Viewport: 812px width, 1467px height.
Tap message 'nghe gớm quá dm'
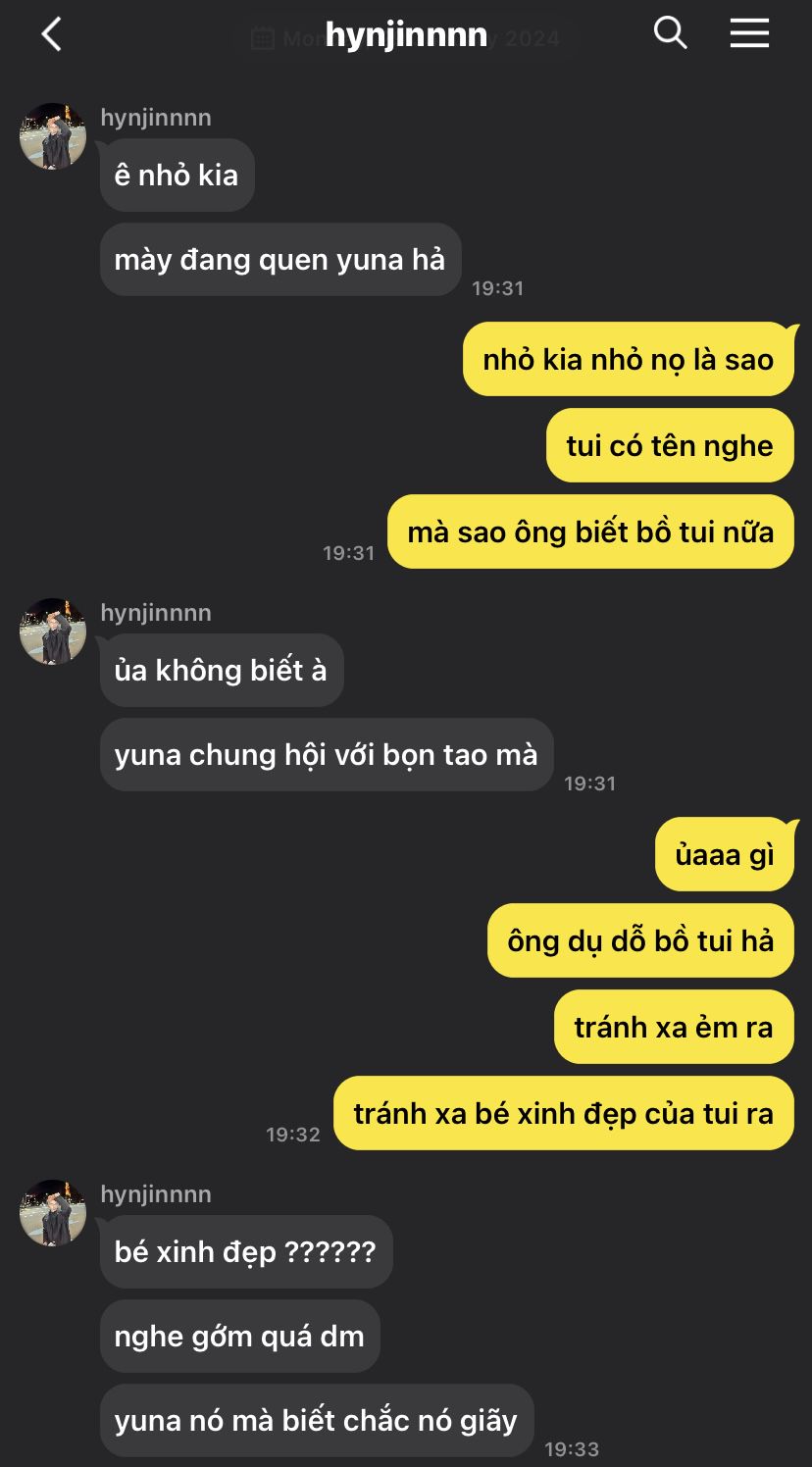click(x=239, y=1337)
